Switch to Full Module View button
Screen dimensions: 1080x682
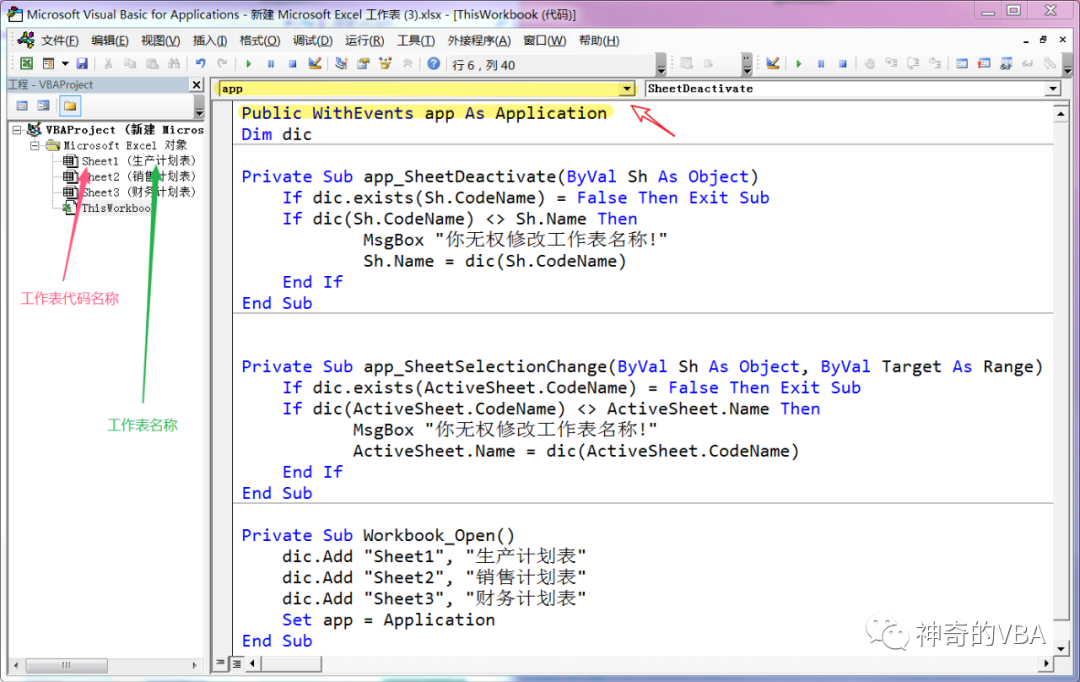click(236, 663)
